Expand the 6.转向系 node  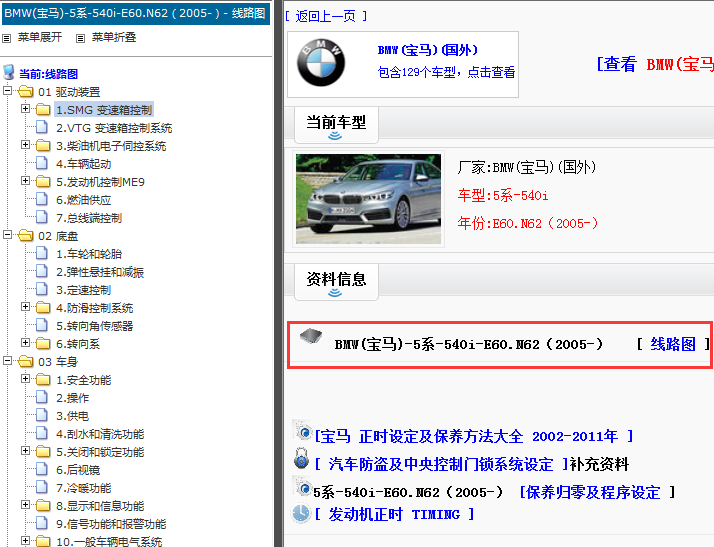pos(26,343)
